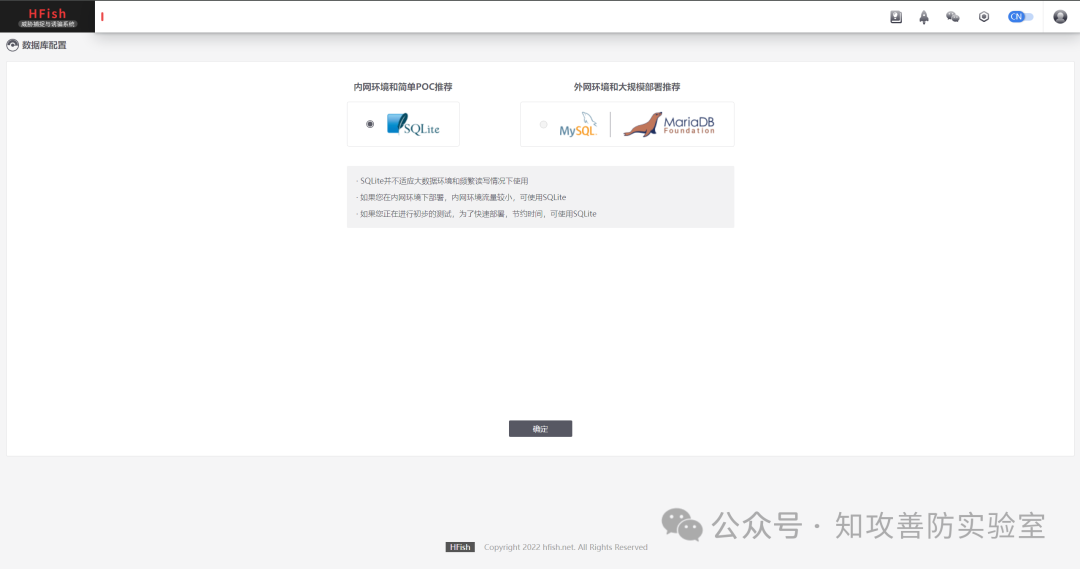The width and height of the screenshot is (1080, 569).
Task: Select the SQLite radio button
Action: click(x=370, y=124)
